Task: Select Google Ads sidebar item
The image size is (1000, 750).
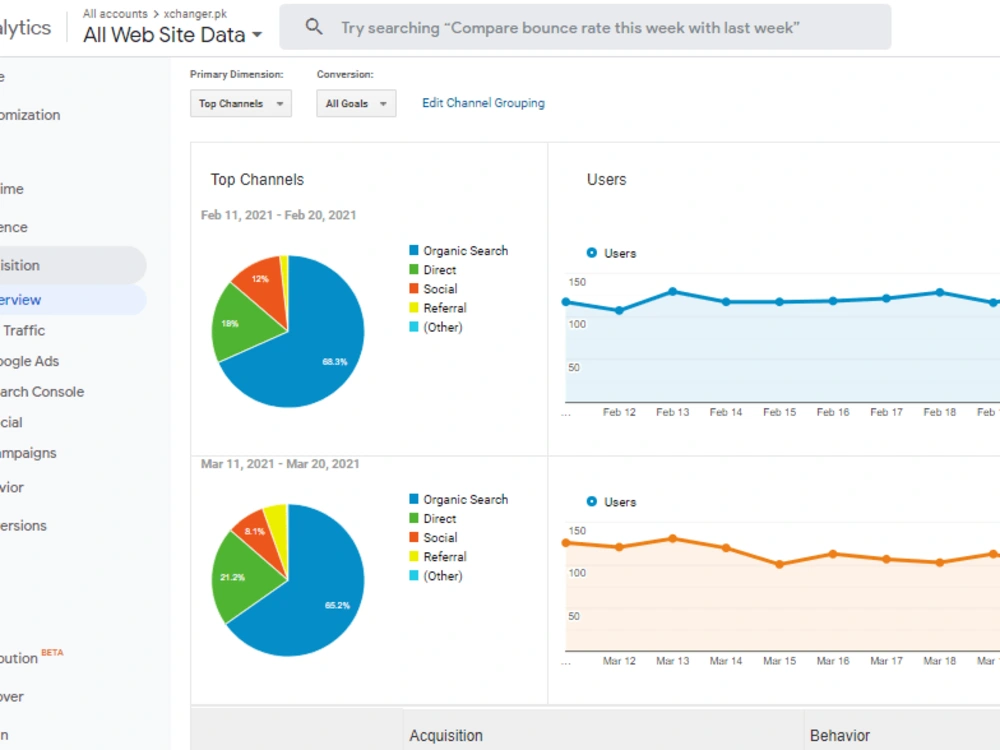Action: click(29, 361)
